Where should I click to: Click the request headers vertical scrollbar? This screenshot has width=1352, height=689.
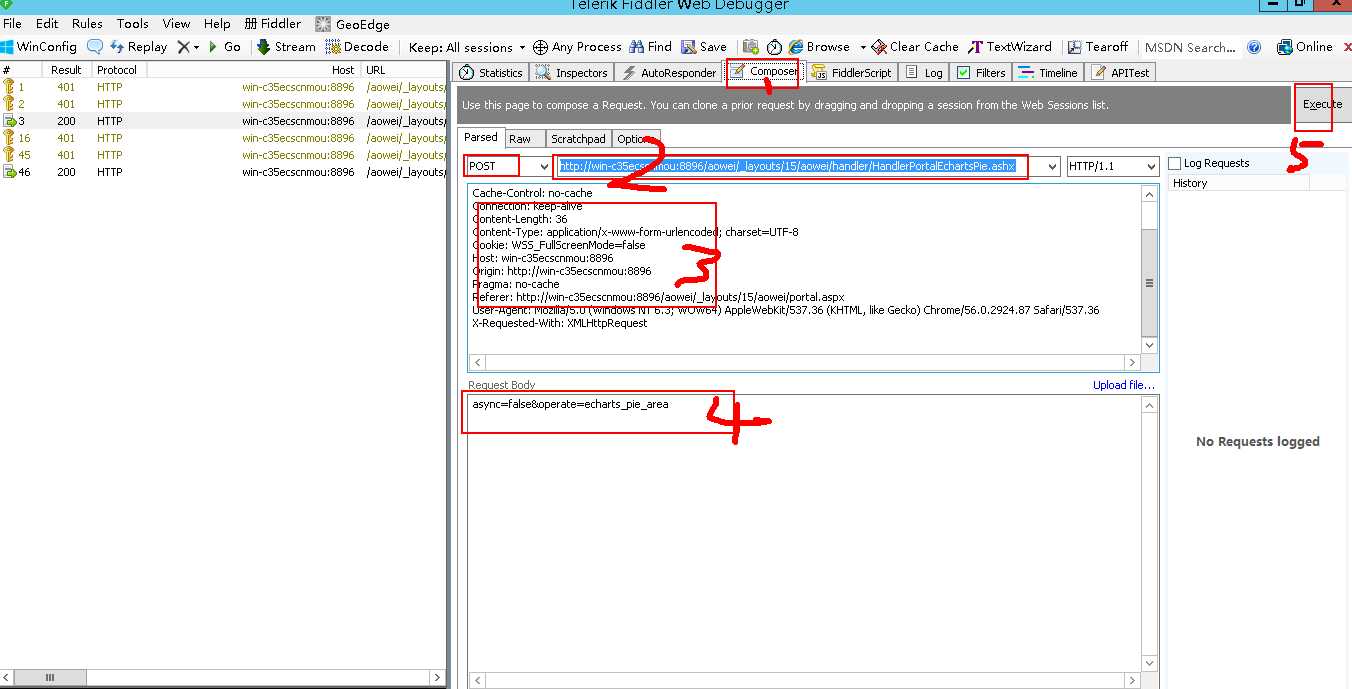1150,269
